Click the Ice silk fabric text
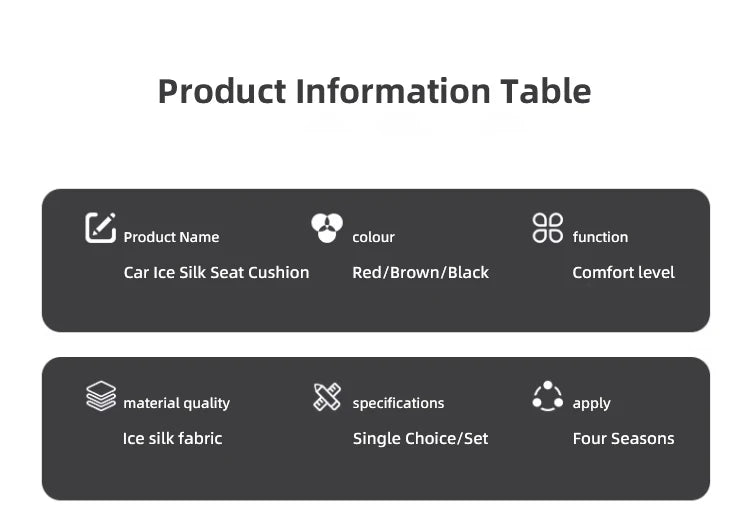The image size is (750, 530). pyautogui.click(x=172, y=438)
